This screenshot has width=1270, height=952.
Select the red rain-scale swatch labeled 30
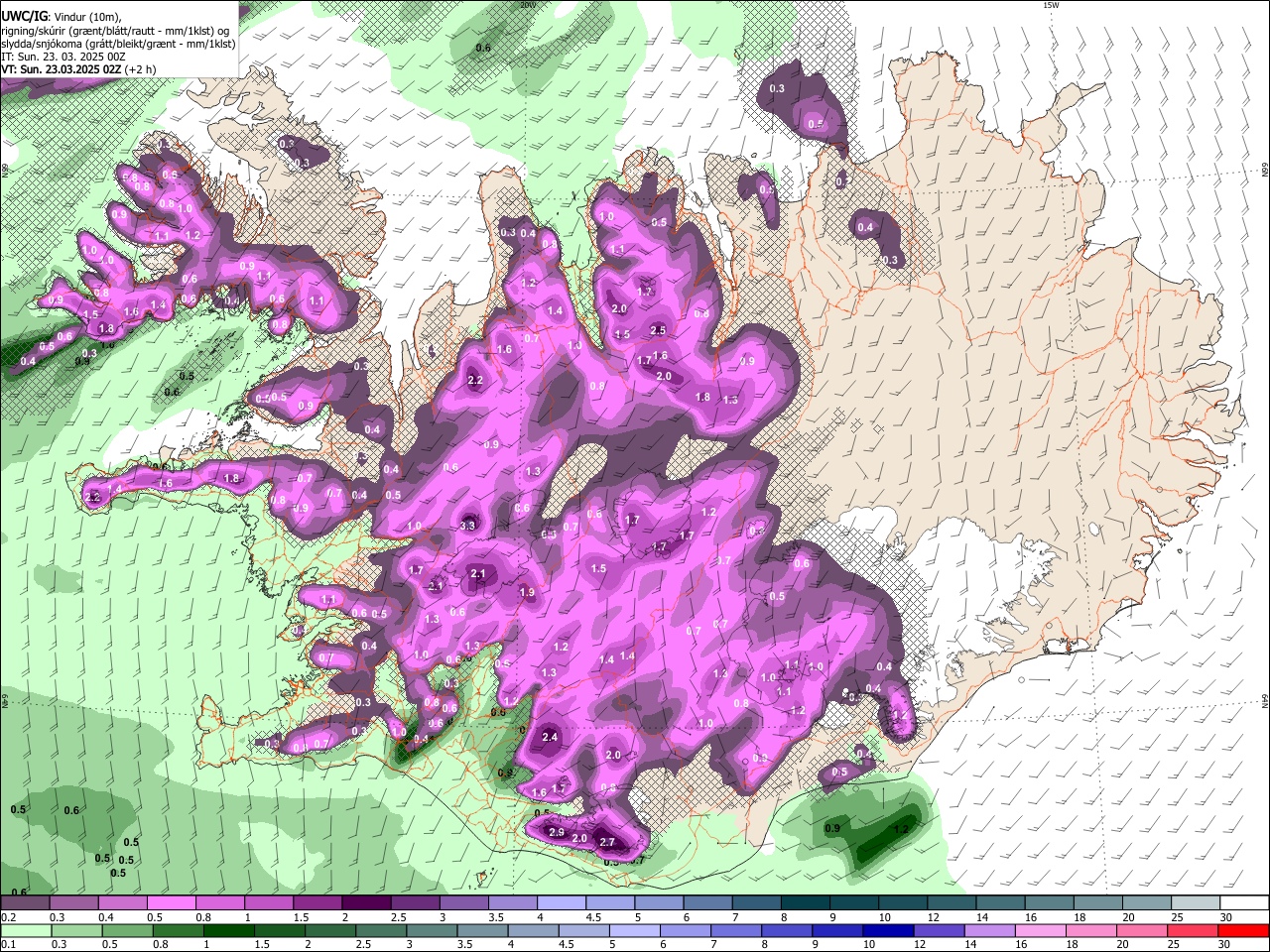pyautogui.click(x=1244, y=930)
